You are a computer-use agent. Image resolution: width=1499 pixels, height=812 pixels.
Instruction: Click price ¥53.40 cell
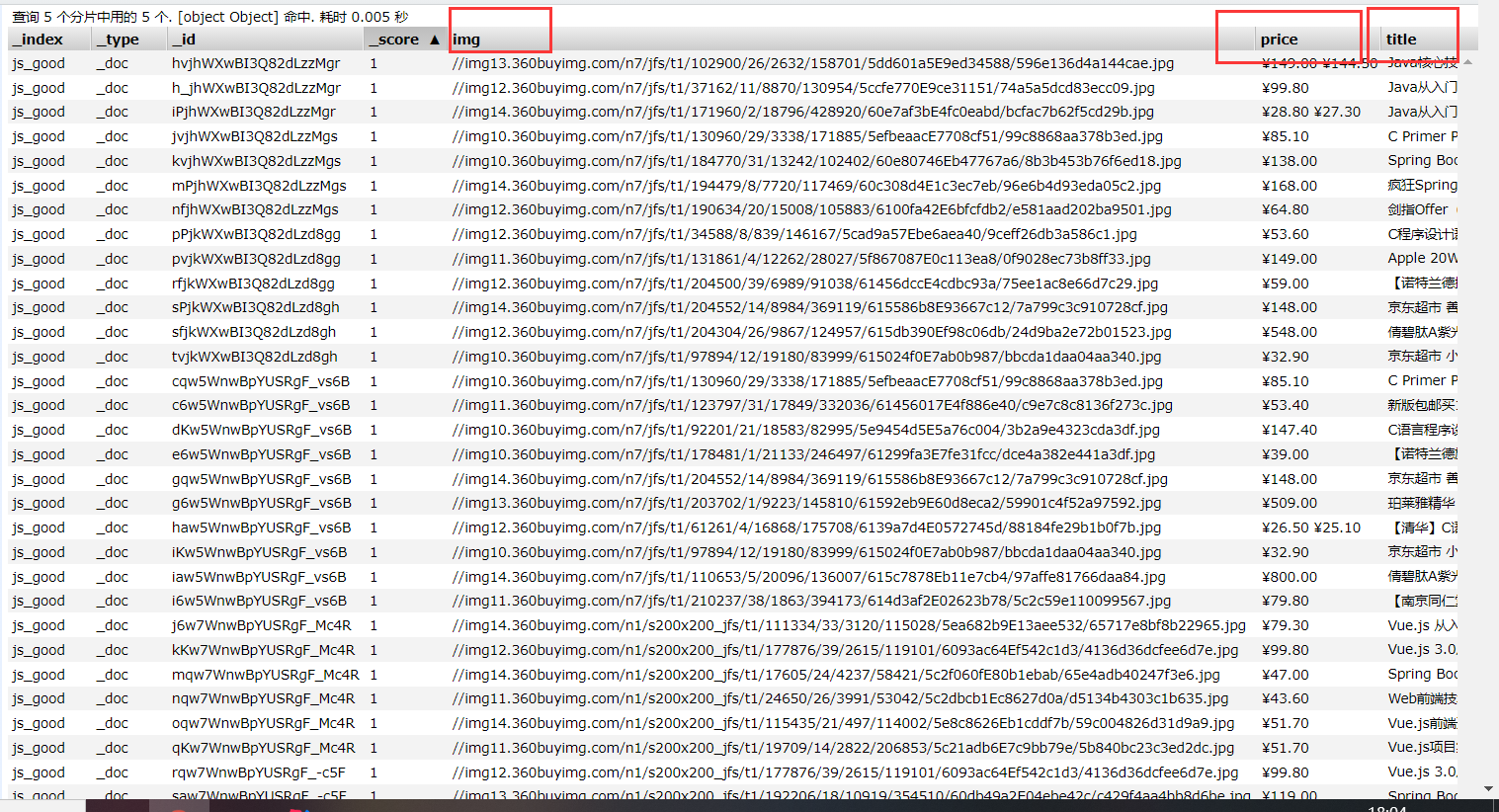pos(1286,405)
